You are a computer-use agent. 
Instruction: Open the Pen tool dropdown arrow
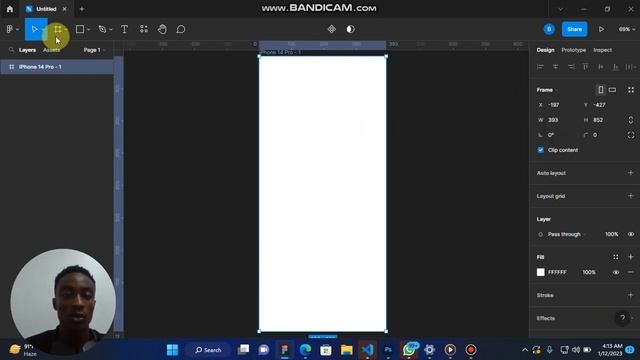pos(111,30)
